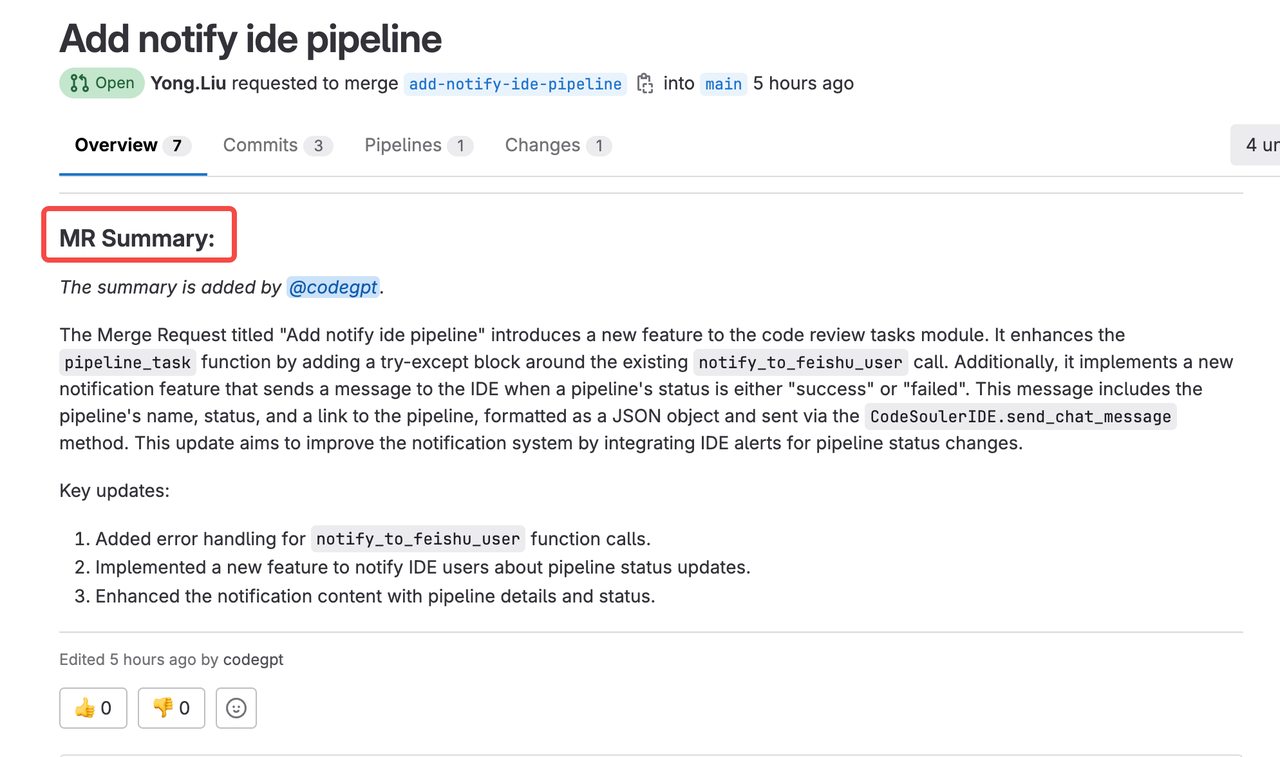Copy the source branch name
The width and height of the screenshot is (1280, 757).
point(645,83)
